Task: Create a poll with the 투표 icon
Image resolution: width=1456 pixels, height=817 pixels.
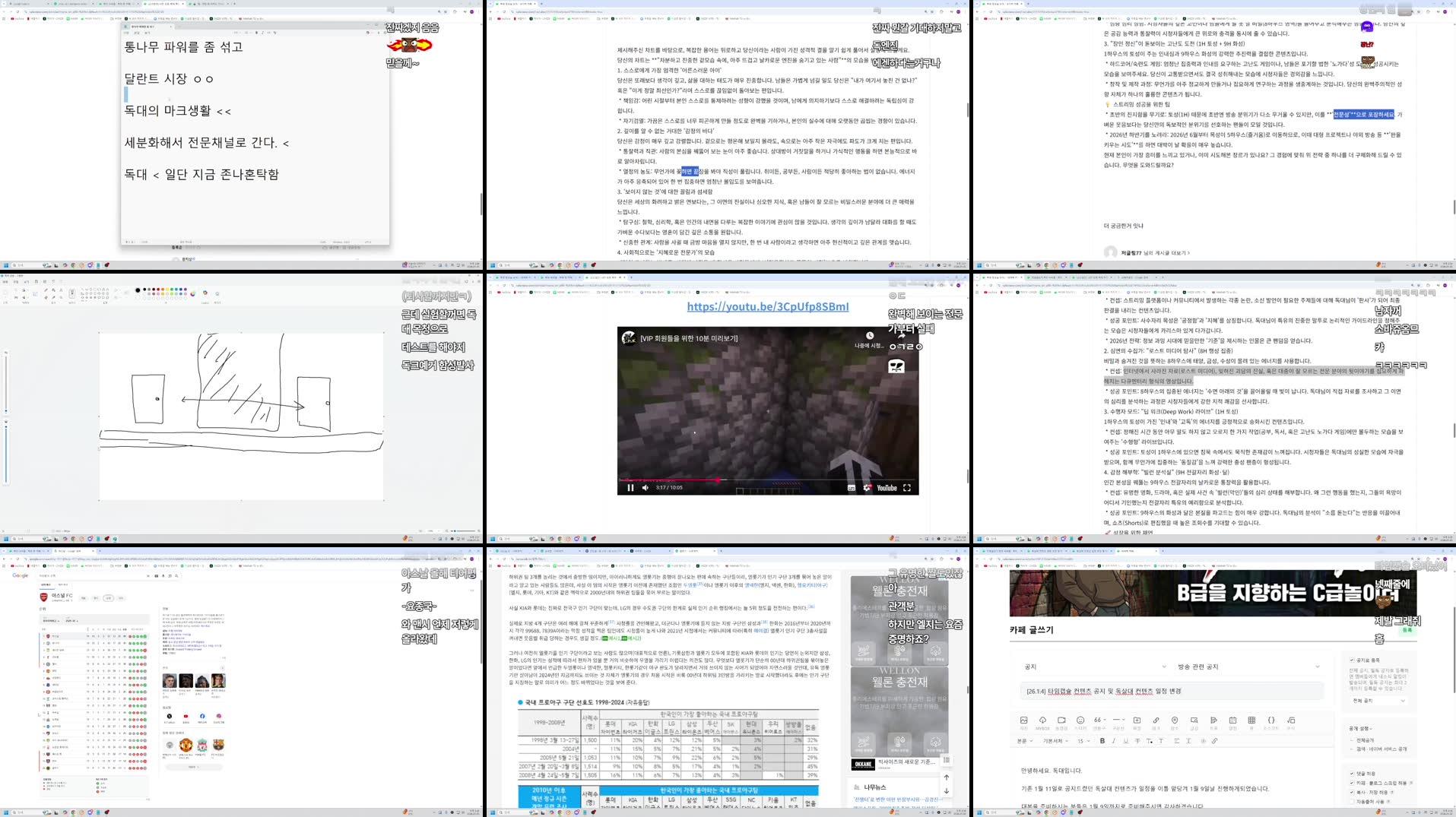Action: click(1214, 720)
